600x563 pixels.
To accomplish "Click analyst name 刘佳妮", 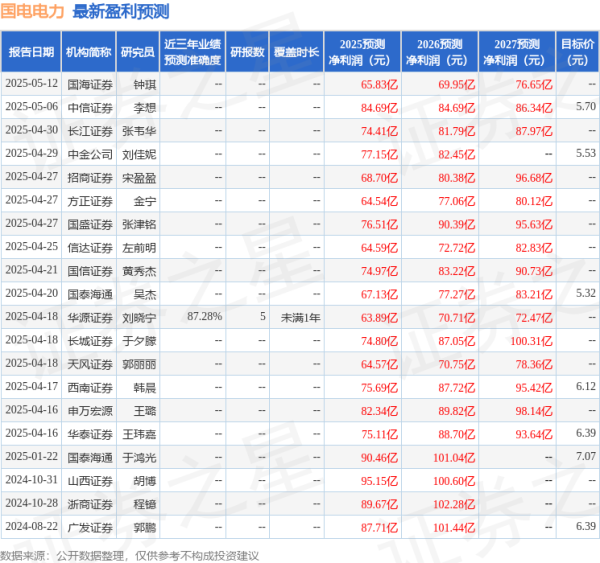I will pyautogui.click(x=139, y=155).
